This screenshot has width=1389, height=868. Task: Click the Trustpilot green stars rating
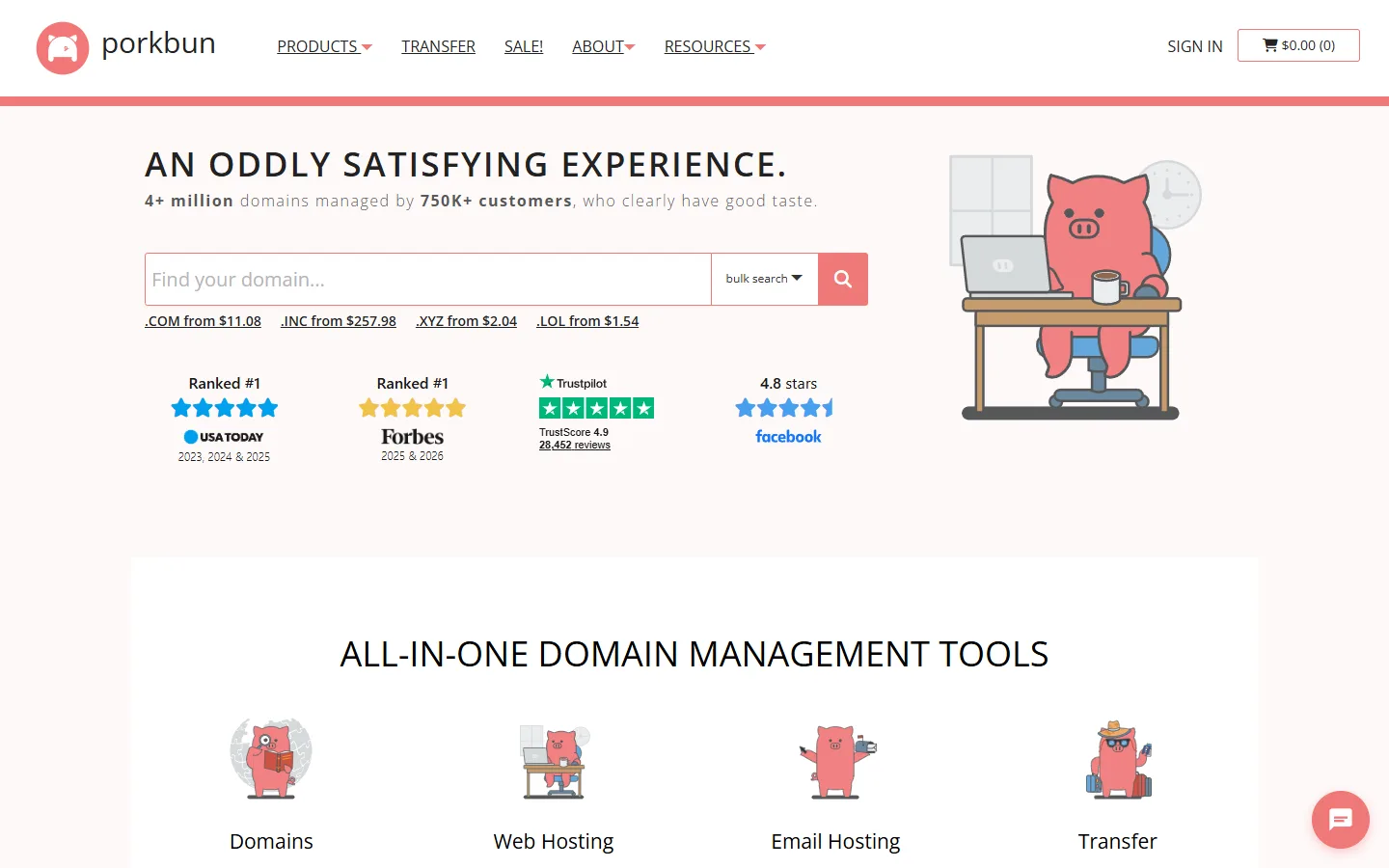pos(597,408)
